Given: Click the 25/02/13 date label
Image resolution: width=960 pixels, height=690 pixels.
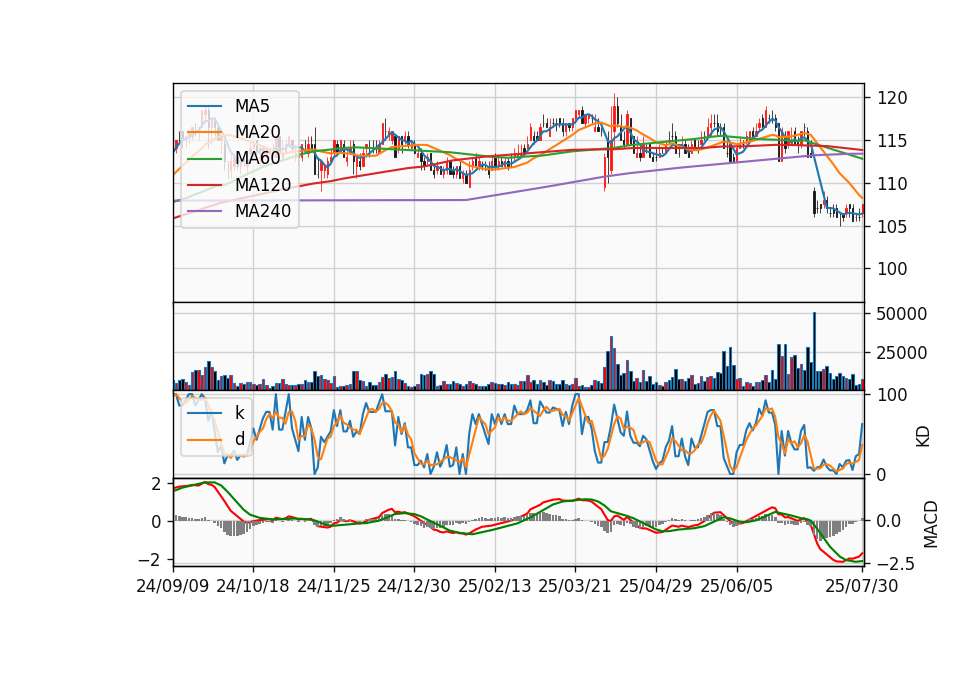Looking at the screenshot, I should click(x=495, y=586).
